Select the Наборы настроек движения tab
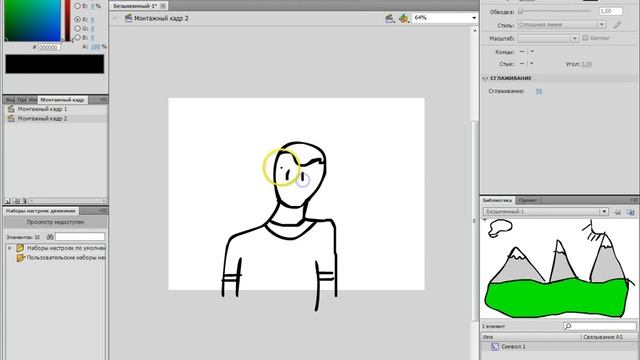Viewport: 640px width, 360px height. click(x=41, y=211)
